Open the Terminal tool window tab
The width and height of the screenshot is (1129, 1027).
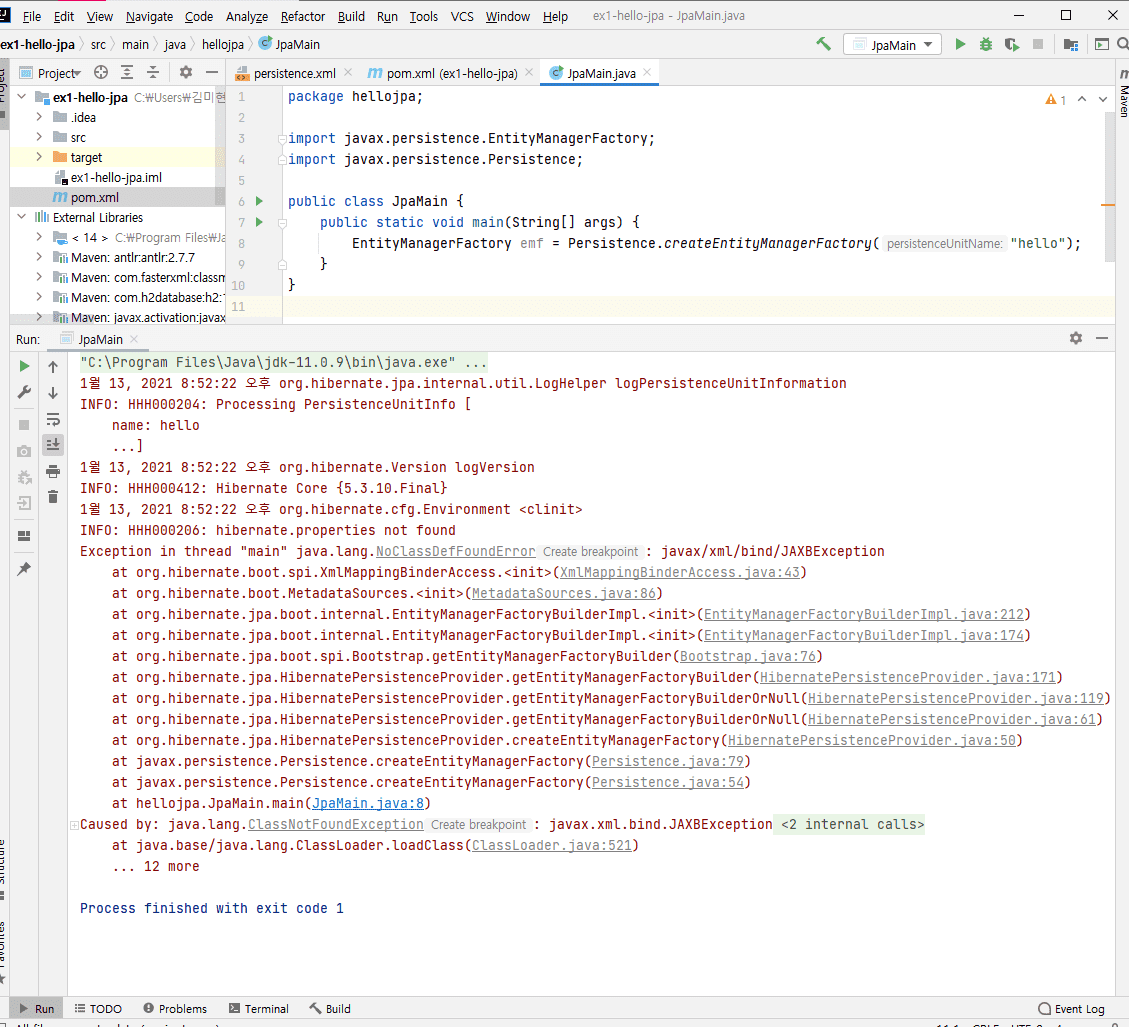click(258, 1008)
